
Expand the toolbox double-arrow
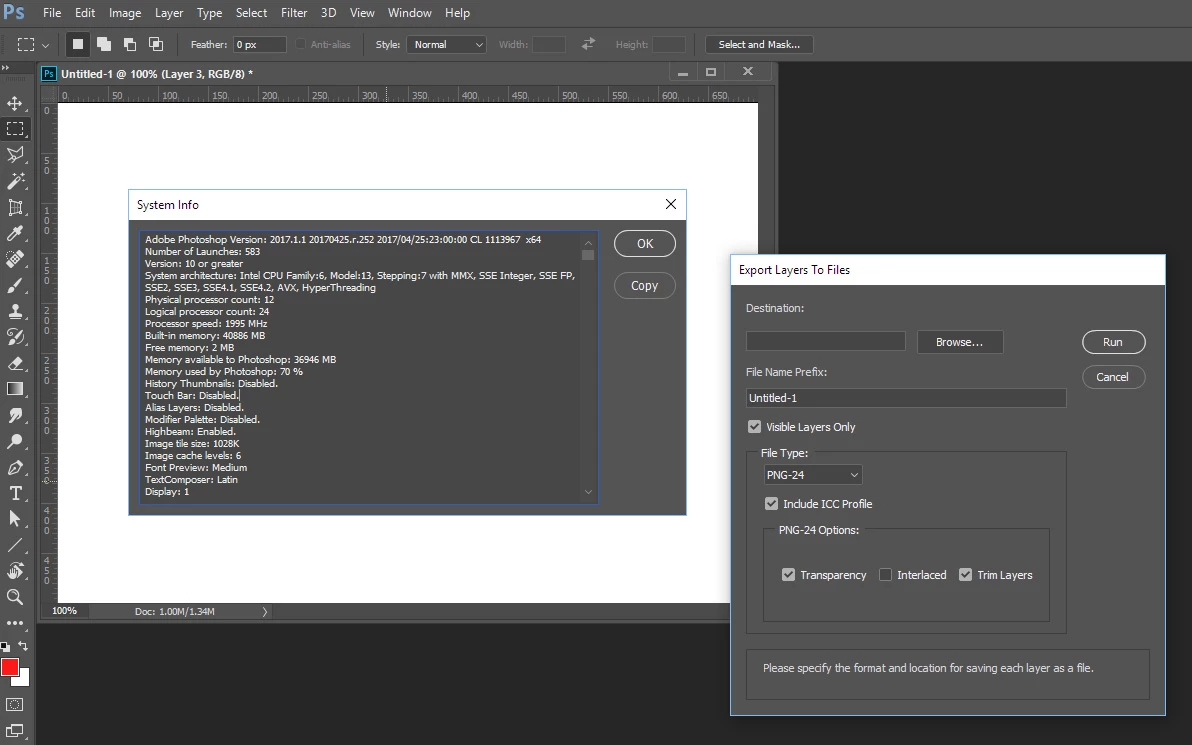(6, 68)
